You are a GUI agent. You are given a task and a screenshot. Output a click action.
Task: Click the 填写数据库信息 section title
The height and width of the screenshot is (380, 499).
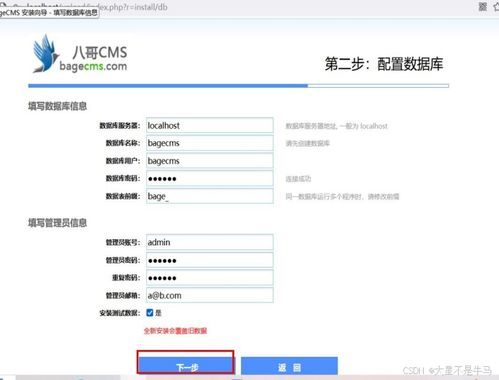[57, 106]
